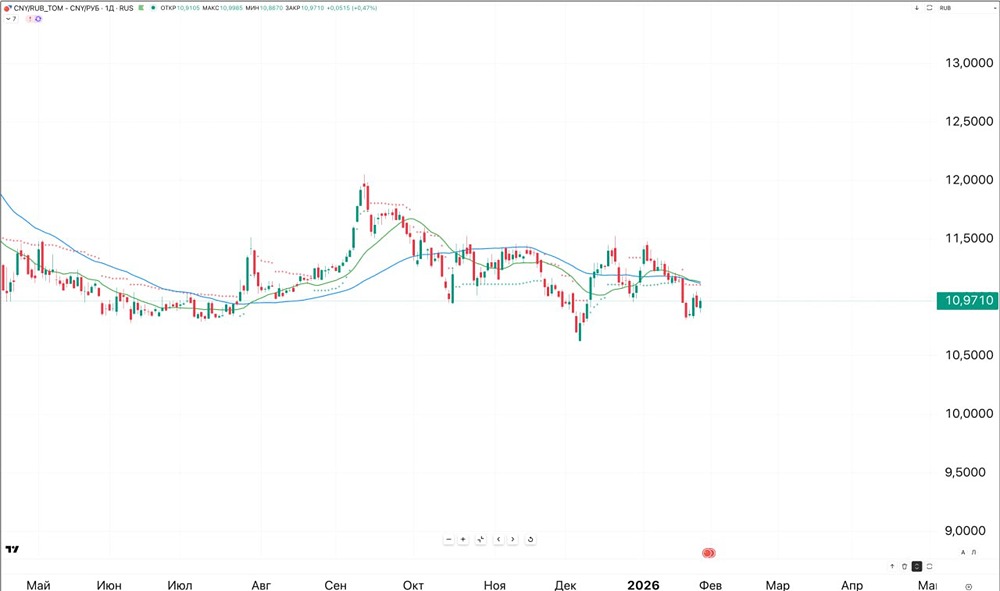This screenshot has height=591, width=1000.
Task: Click the 13,0000 price axis label
Action: point(969,62)
